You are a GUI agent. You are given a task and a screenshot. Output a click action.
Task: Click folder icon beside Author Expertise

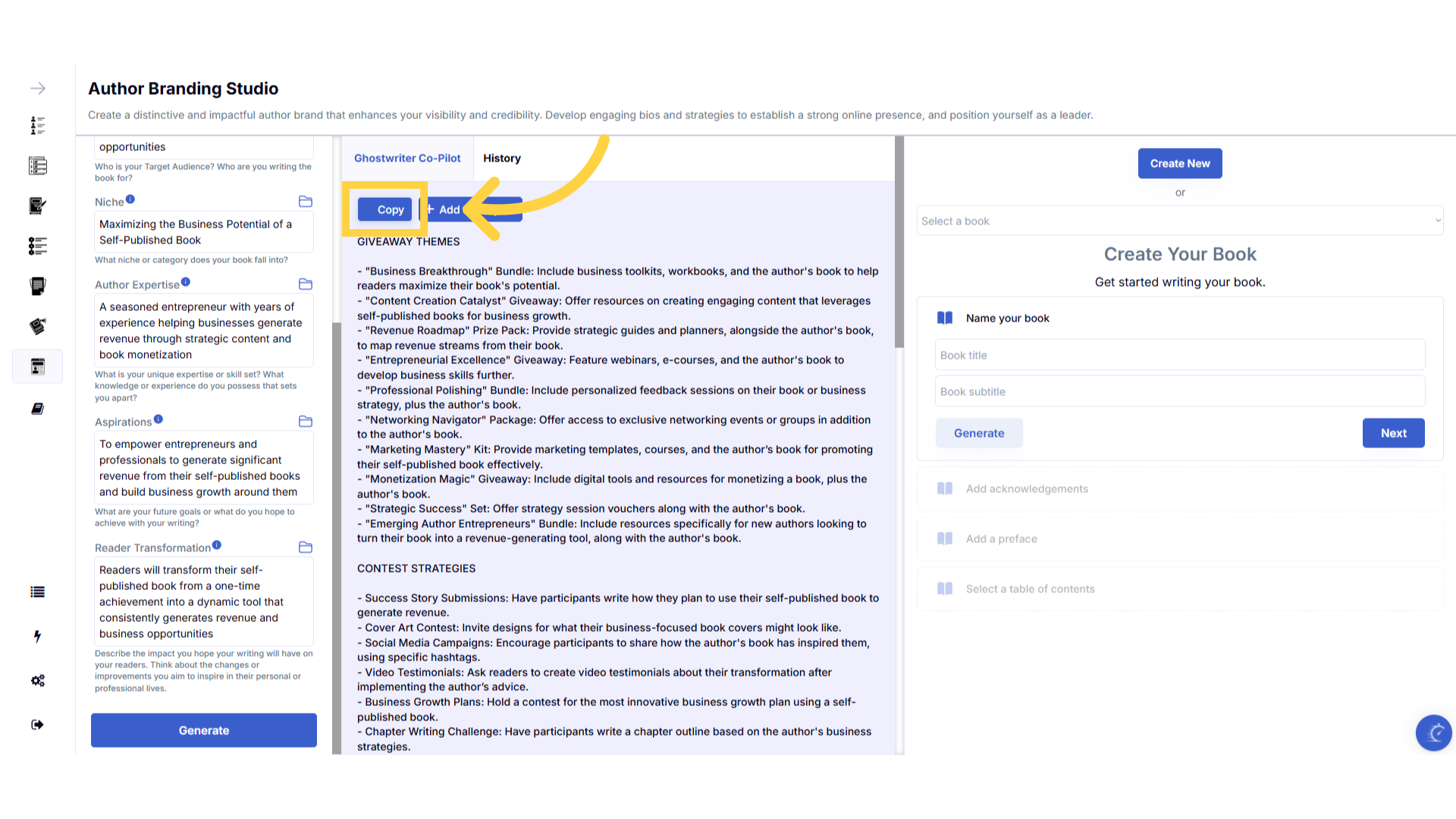tap(306, 284)
